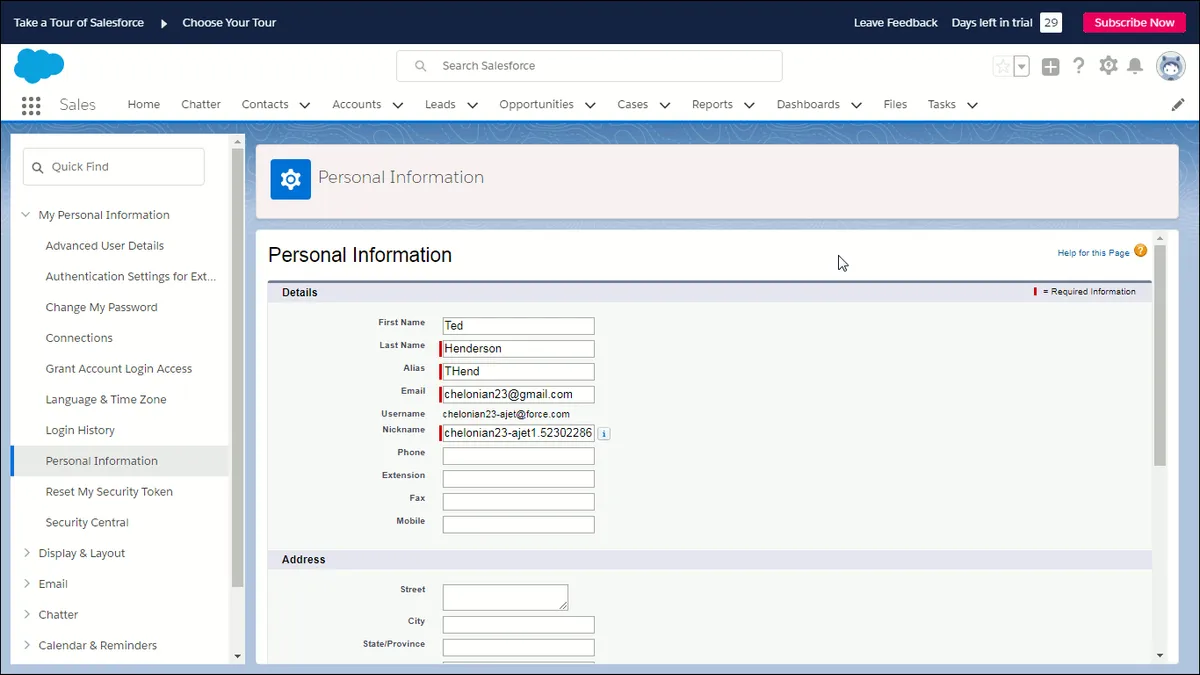1200x675 pixels.
Task: Expand the Display & Layout section
Action: (26, 553)
